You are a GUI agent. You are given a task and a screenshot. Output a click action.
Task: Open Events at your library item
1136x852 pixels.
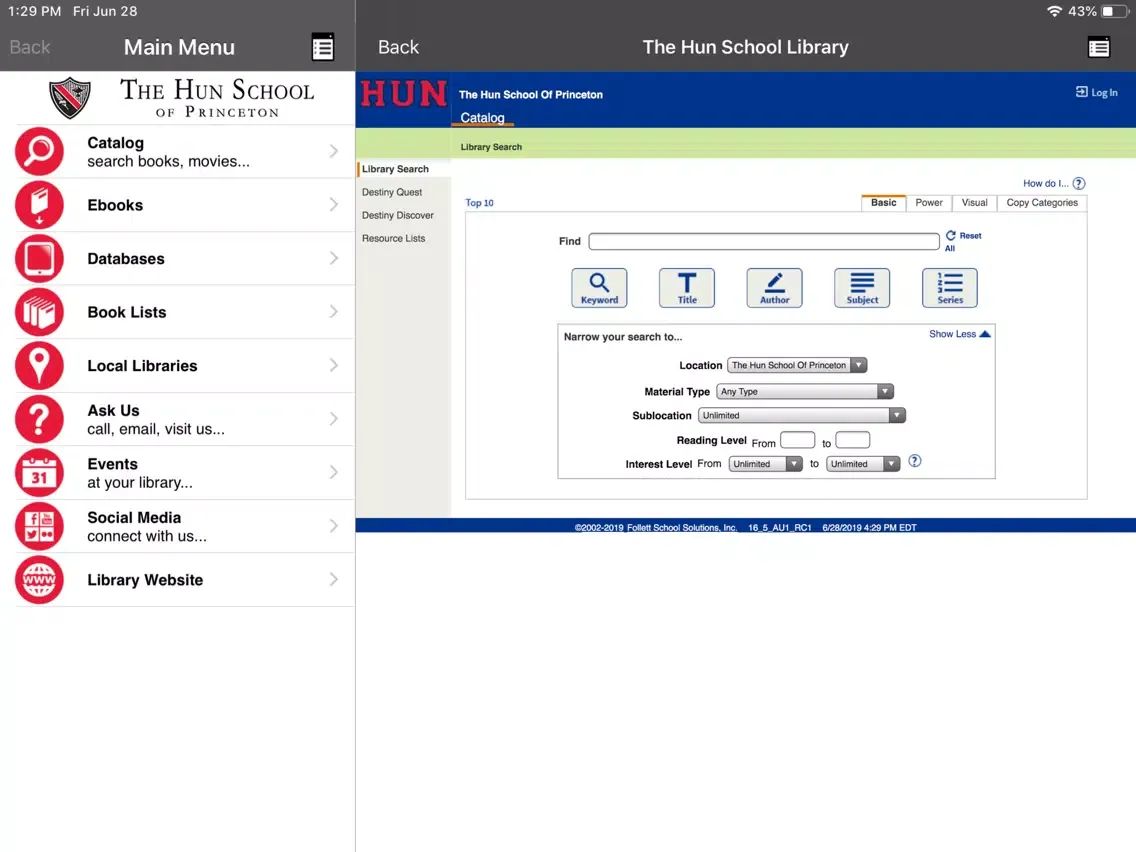point(178,473)
